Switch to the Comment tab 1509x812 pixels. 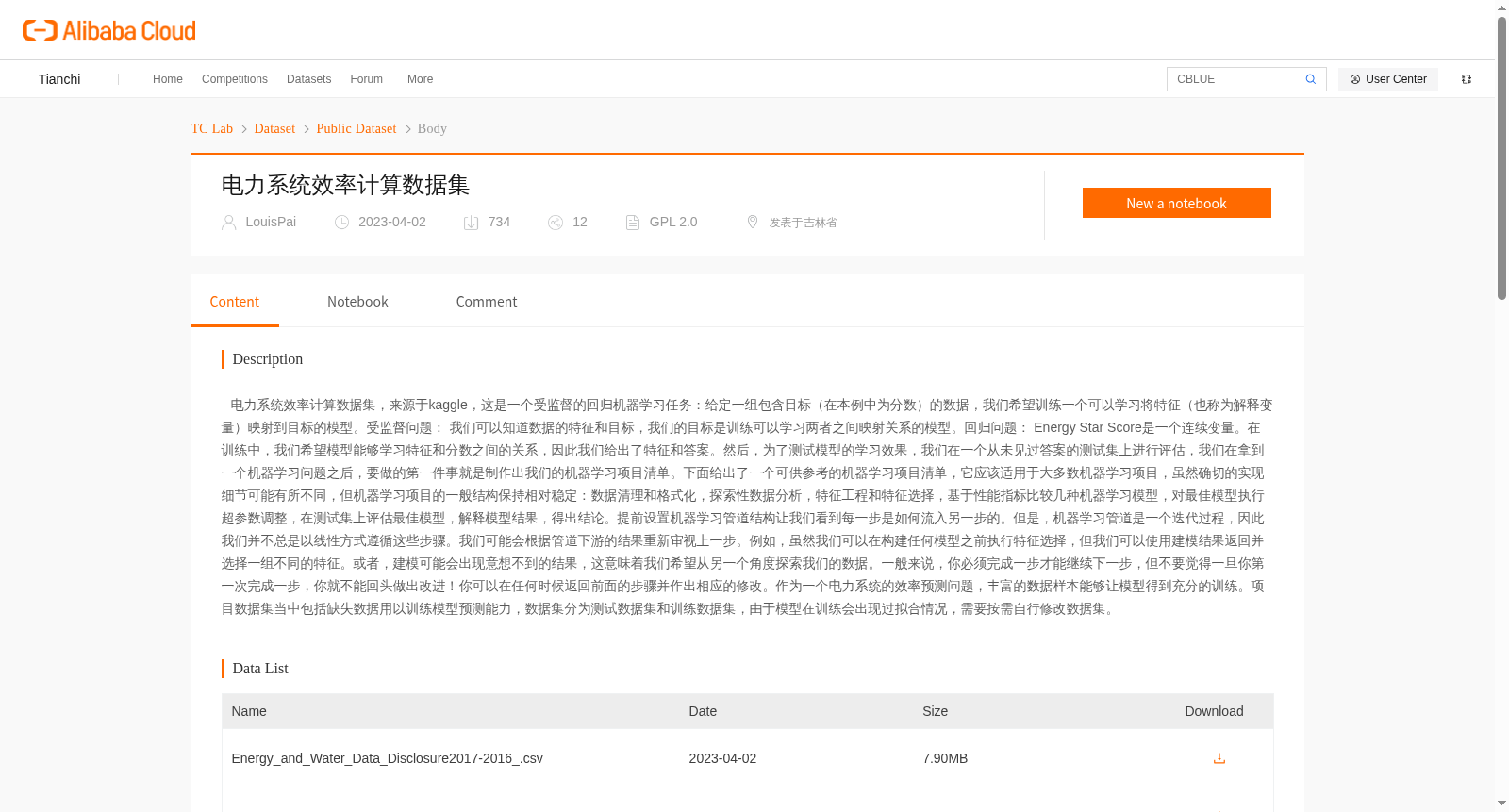pyautogui.click(x=487, y=302)
